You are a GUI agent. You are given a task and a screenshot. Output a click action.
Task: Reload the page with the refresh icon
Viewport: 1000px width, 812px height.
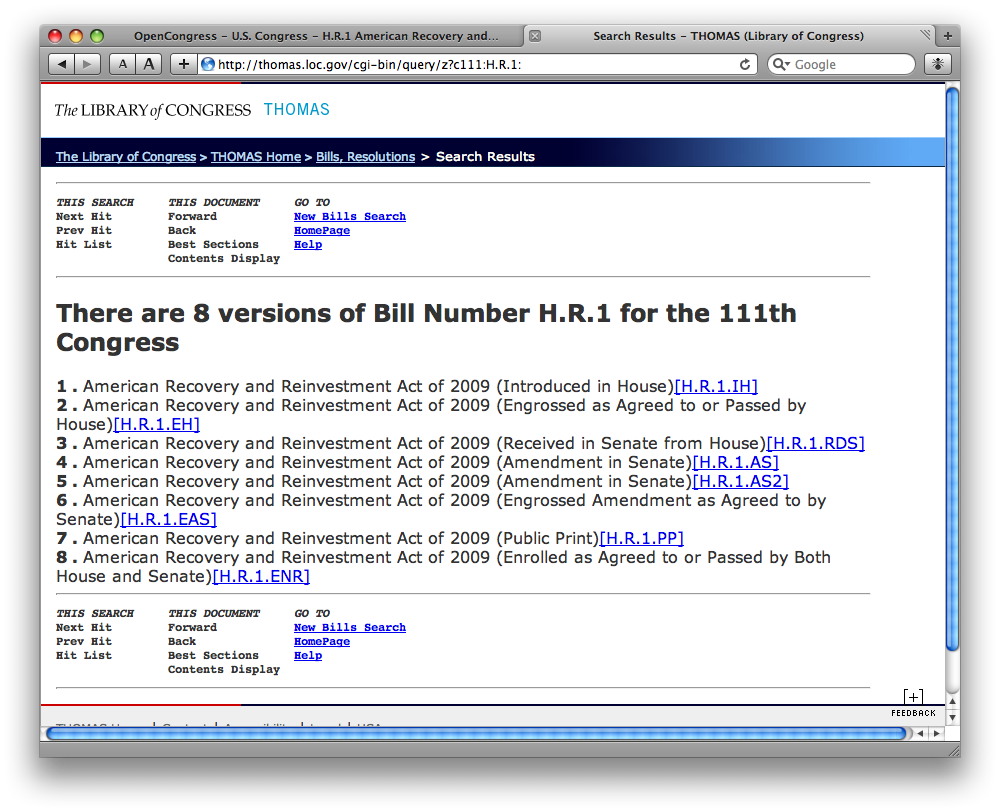[745, 64]
